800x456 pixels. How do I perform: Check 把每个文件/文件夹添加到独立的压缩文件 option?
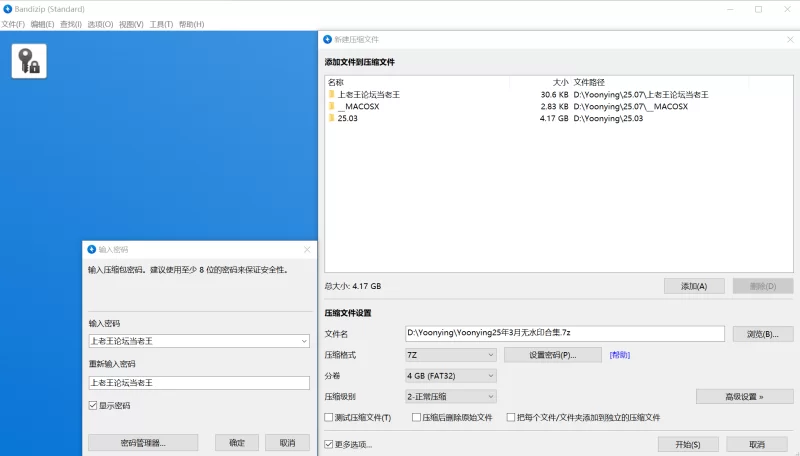[x=511, y=417]
